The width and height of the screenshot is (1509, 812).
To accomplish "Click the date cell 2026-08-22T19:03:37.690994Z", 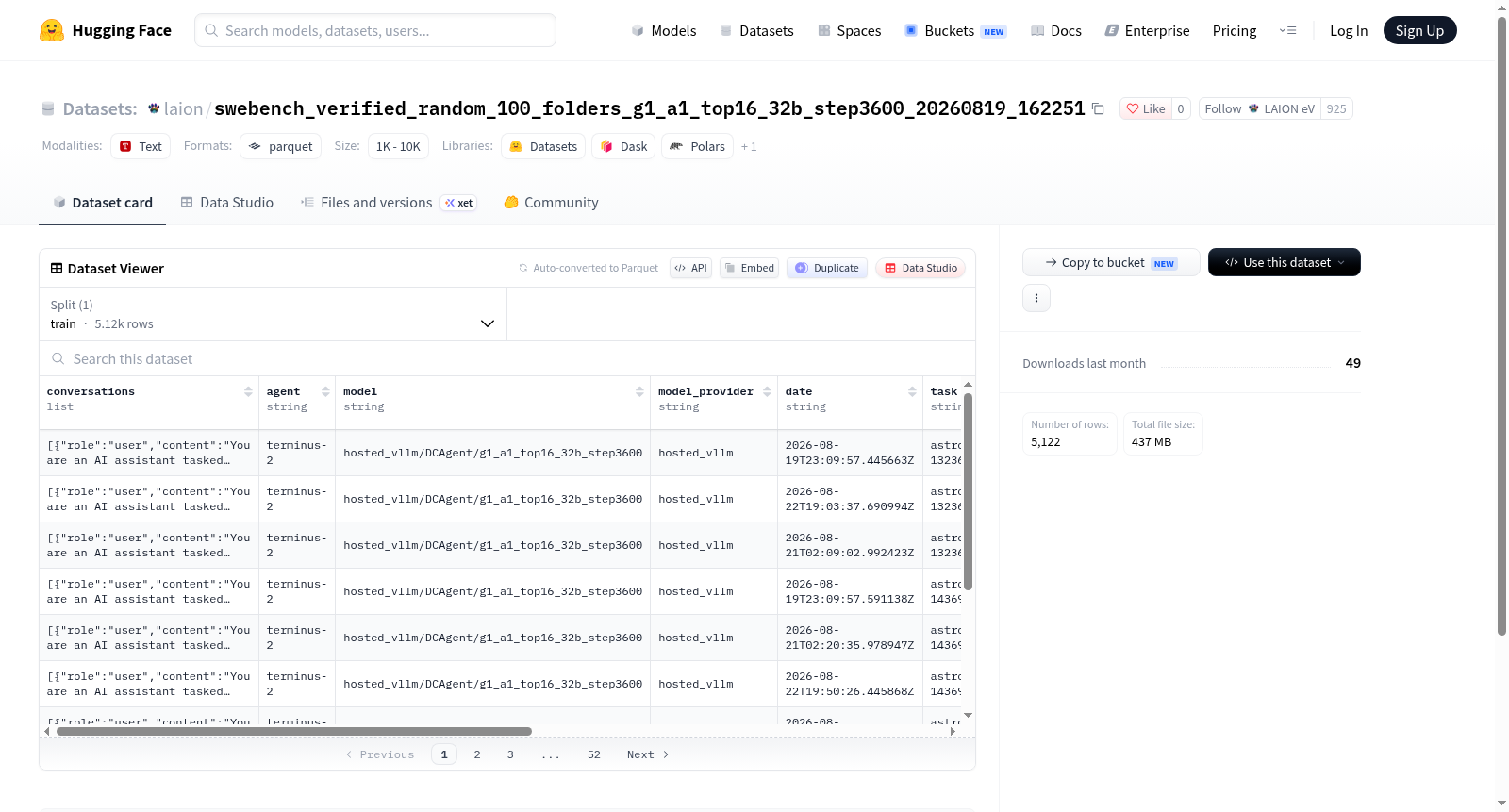I will (850, 499).
